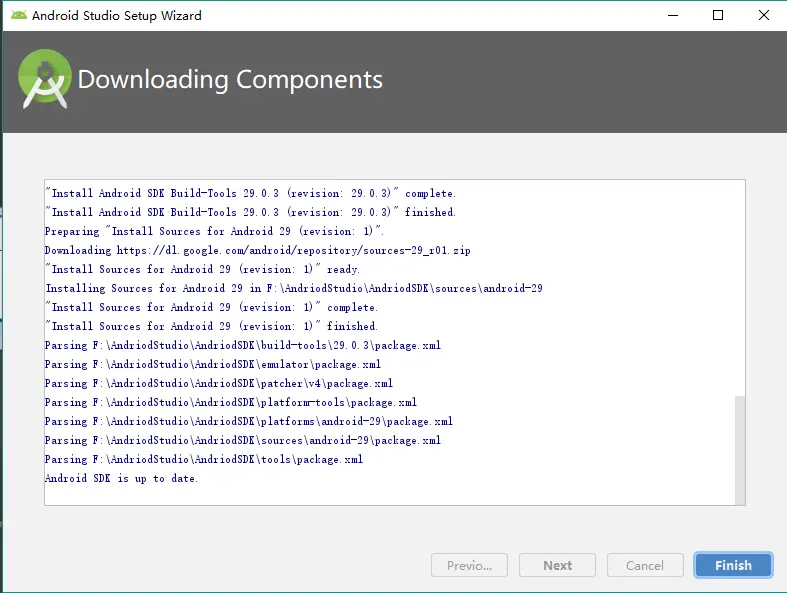Click the 'Parsing ...\platforms\android-29\package.xml' line
Image resolution: width=787 pixels, height=593 pixels.
pos(249,421)
